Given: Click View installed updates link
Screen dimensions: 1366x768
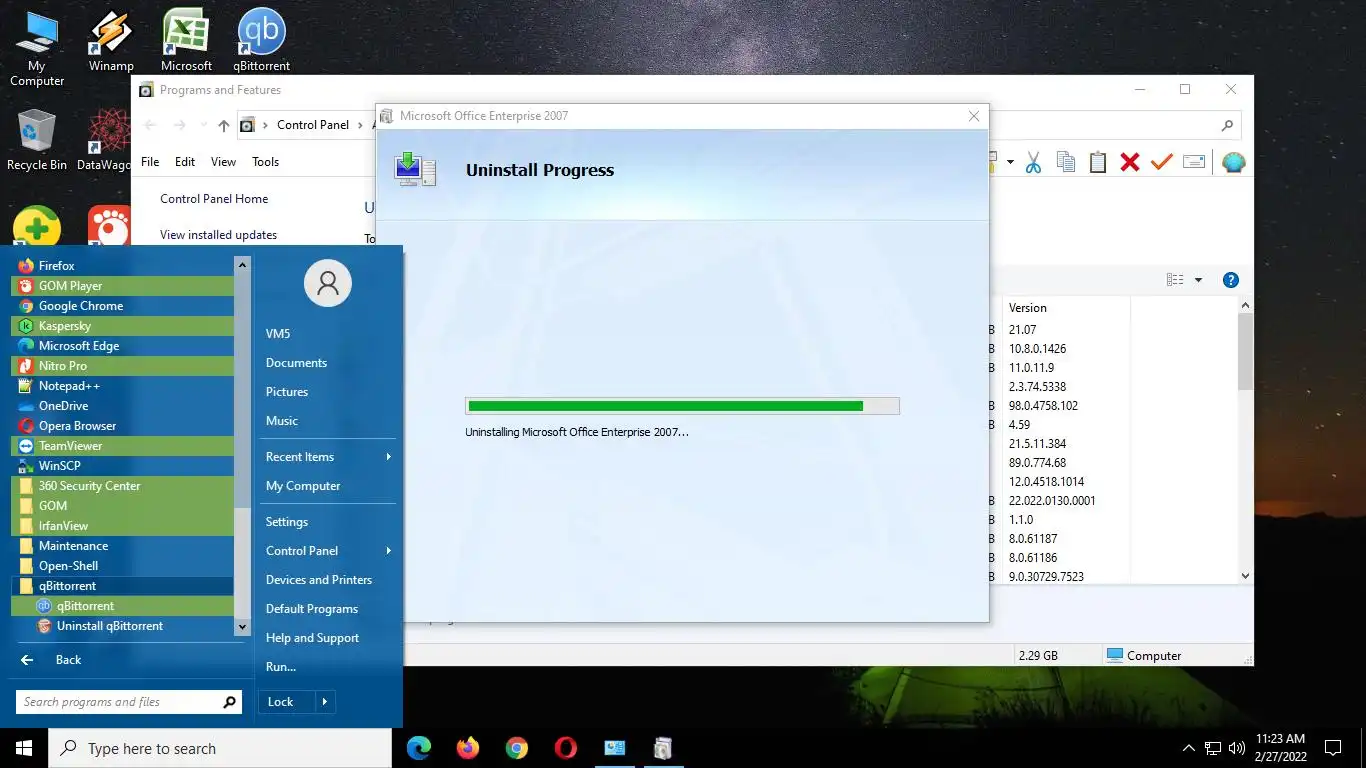Looking at the screenshot, I should (x=218, y=235).
